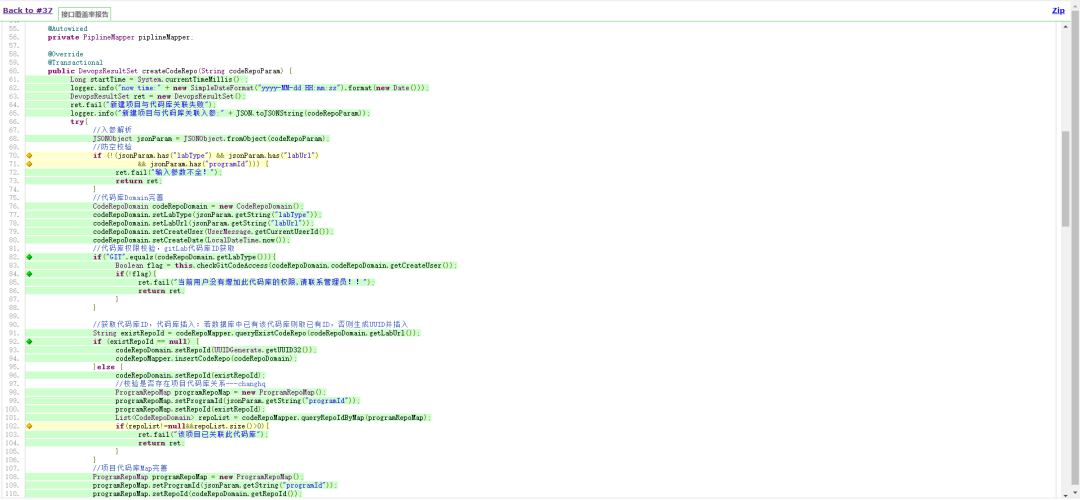The height and width of the screenshot is (500, 1080).
Task: Click the '@Override' annotation on line 58
Action: click(65, 54)
